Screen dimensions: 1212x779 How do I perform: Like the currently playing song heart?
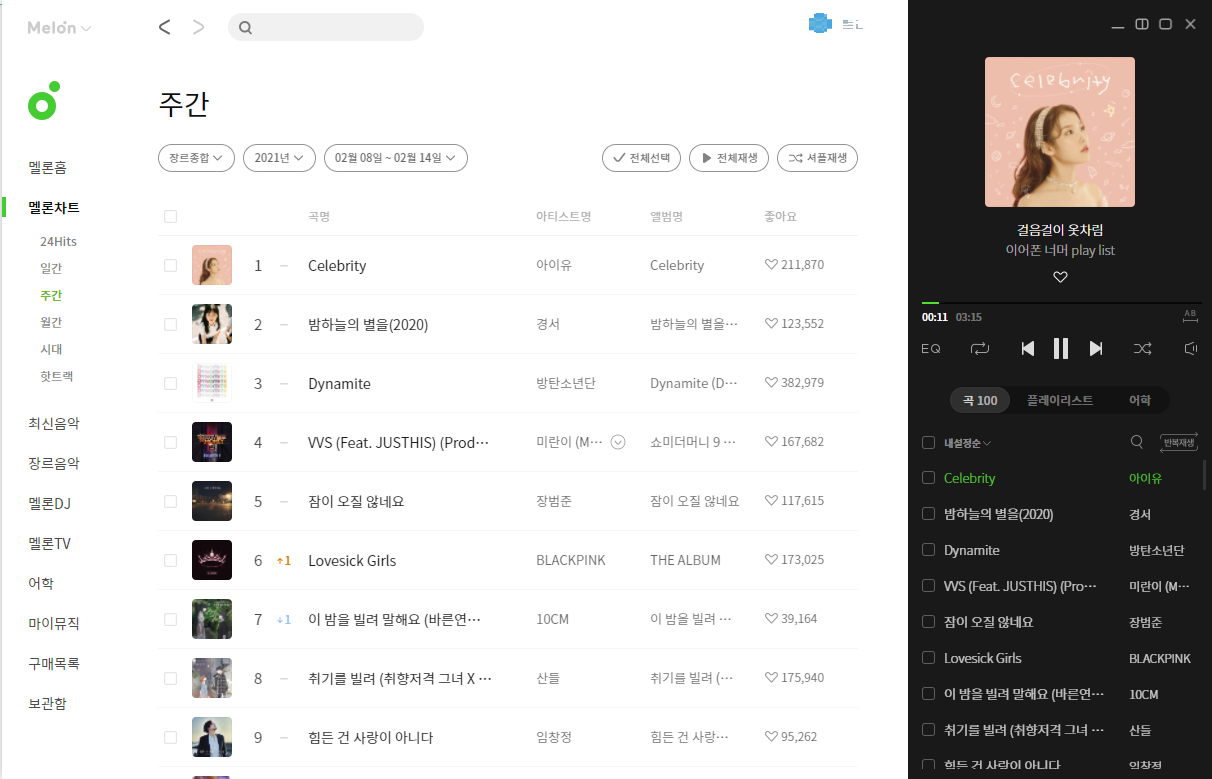pyautogui.click(x=1060, y=277)
